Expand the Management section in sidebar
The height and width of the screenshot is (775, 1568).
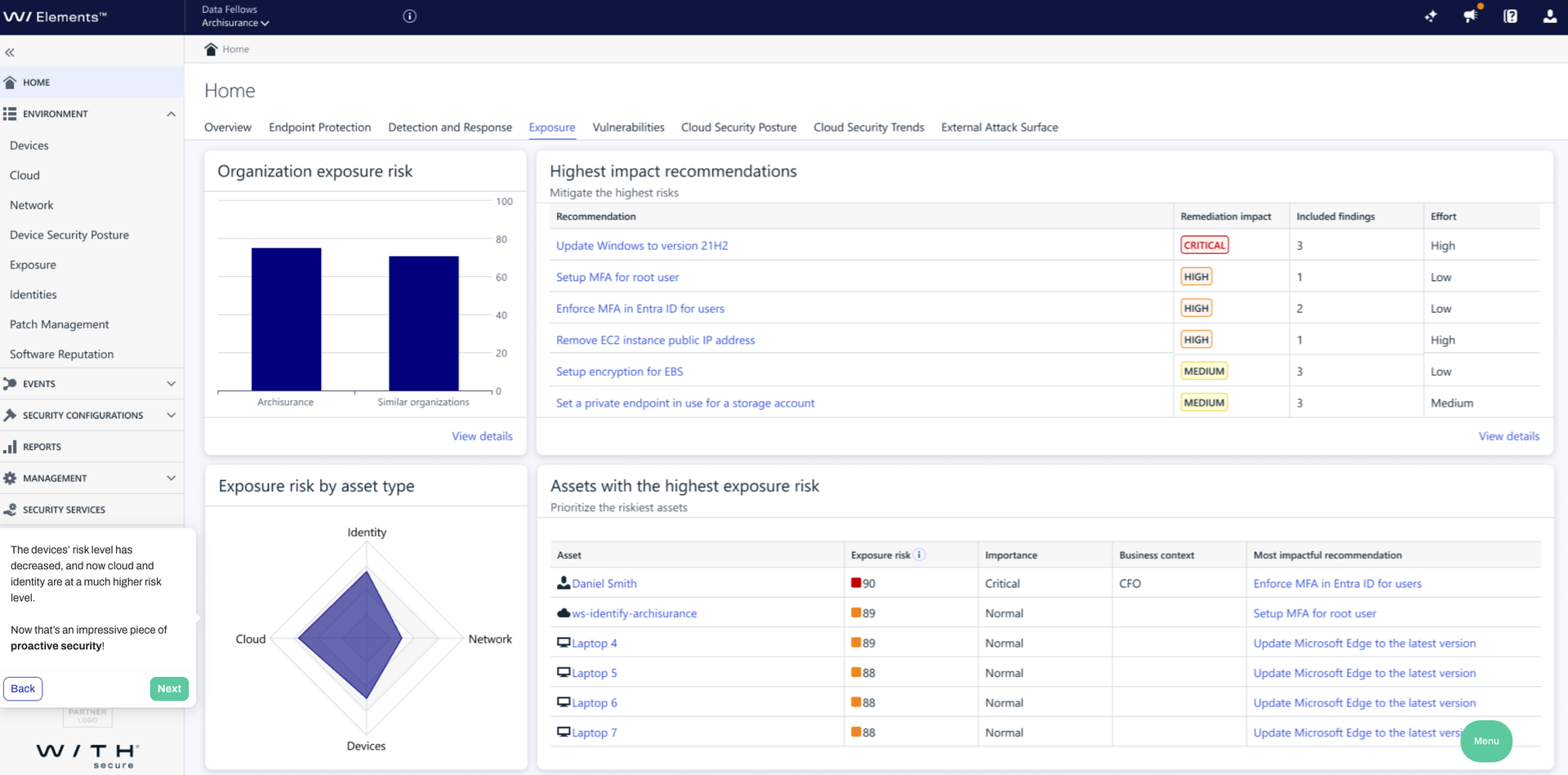(x=171, y=478)
